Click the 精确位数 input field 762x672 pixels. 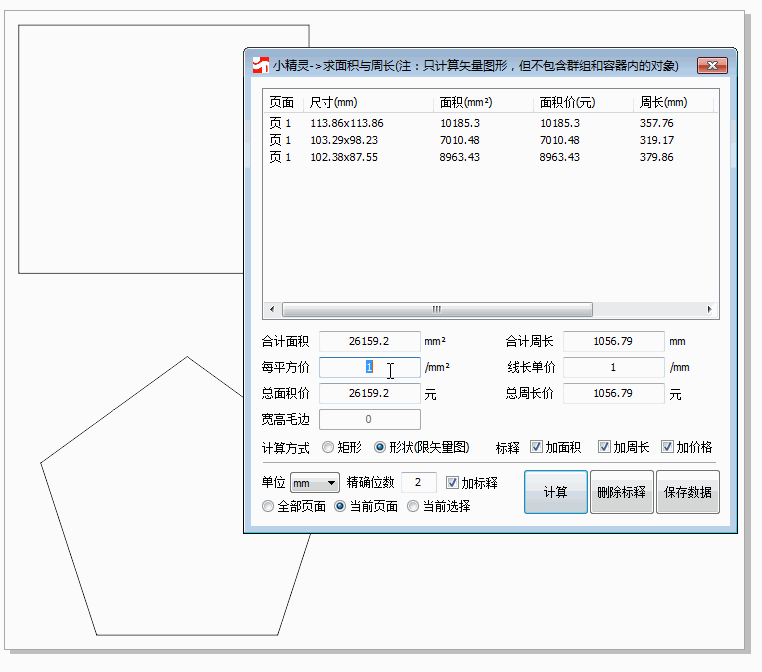click(x=418, y=482)
